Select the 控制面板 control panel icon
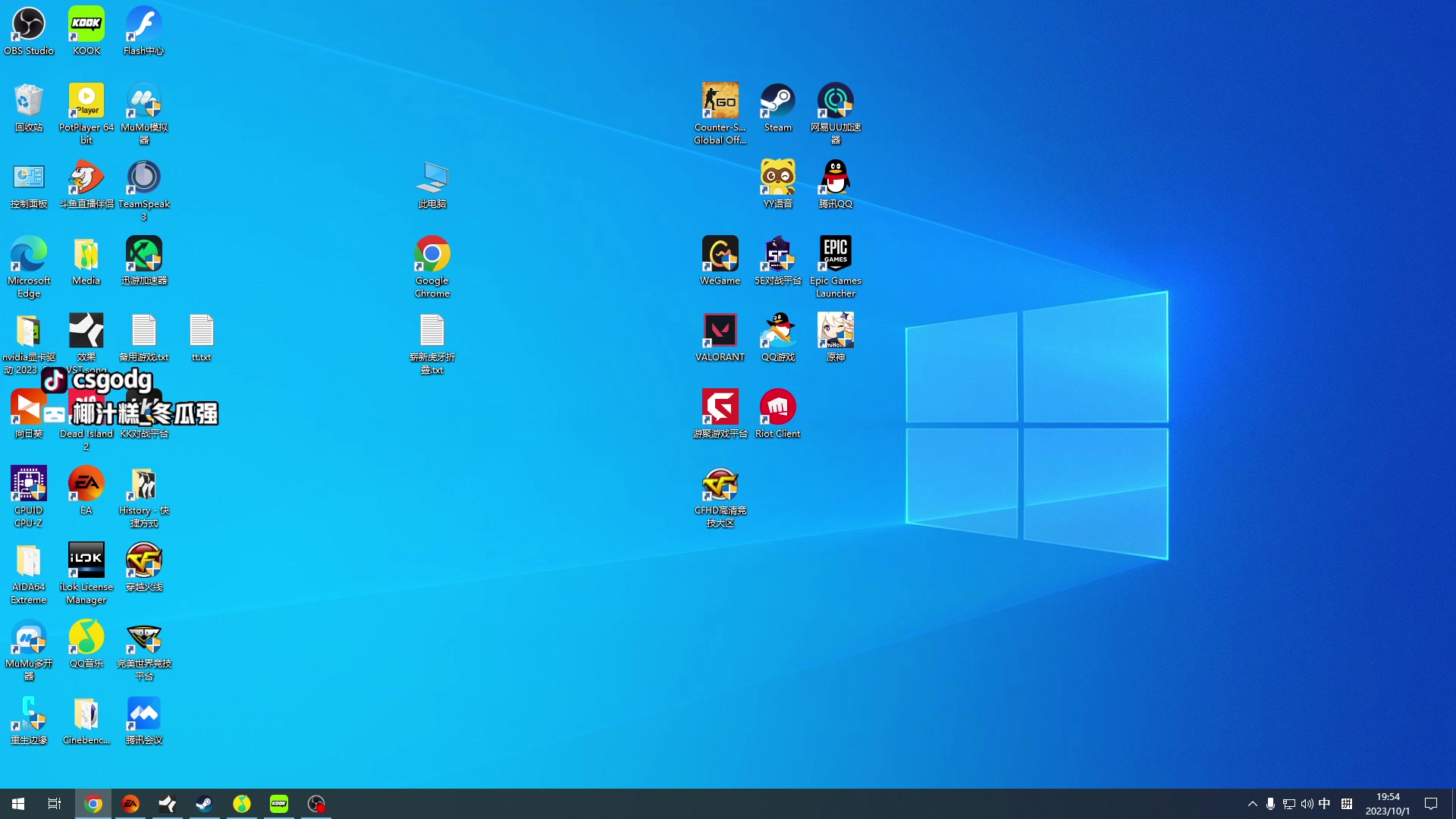The width and height of the screenshot is (1456, 819). click(29, 184)
